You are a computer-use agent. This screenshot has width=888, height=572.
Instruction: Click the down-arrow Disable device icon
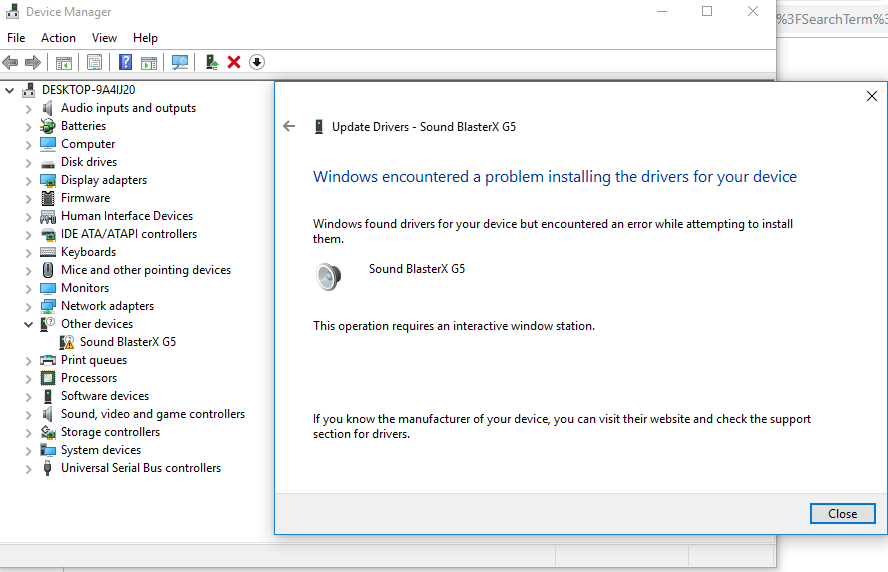click(x=257, y=62)
